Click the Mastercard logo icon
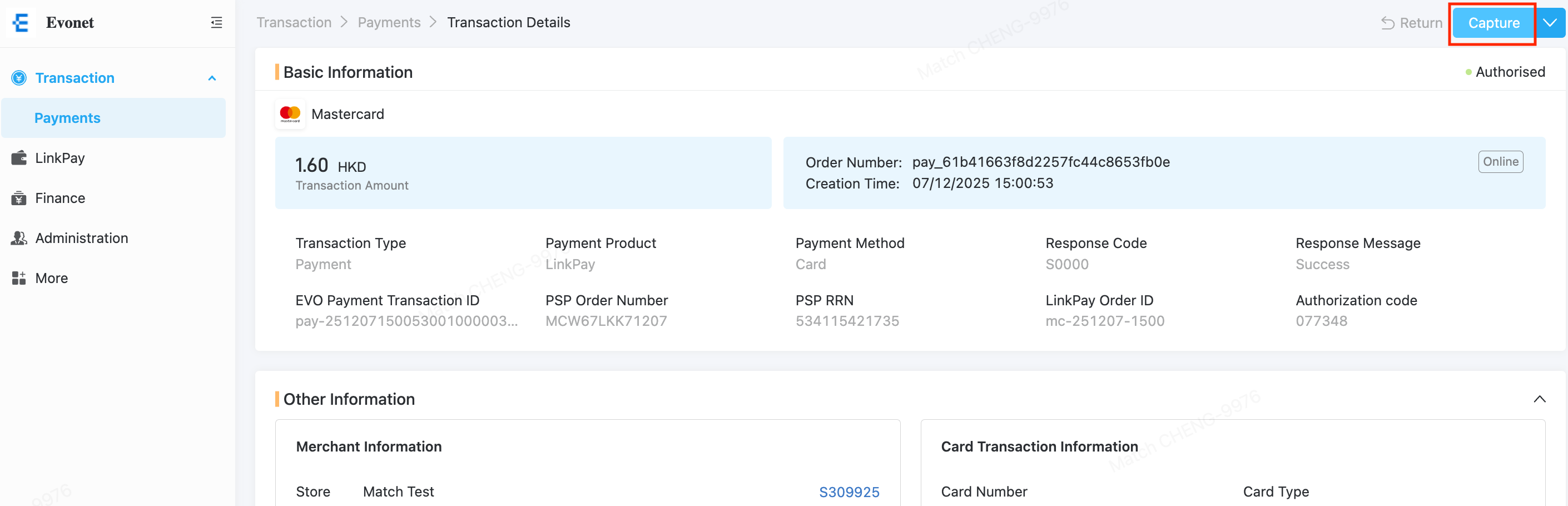This screenshot has width=1568, height=506. [290, 114]
